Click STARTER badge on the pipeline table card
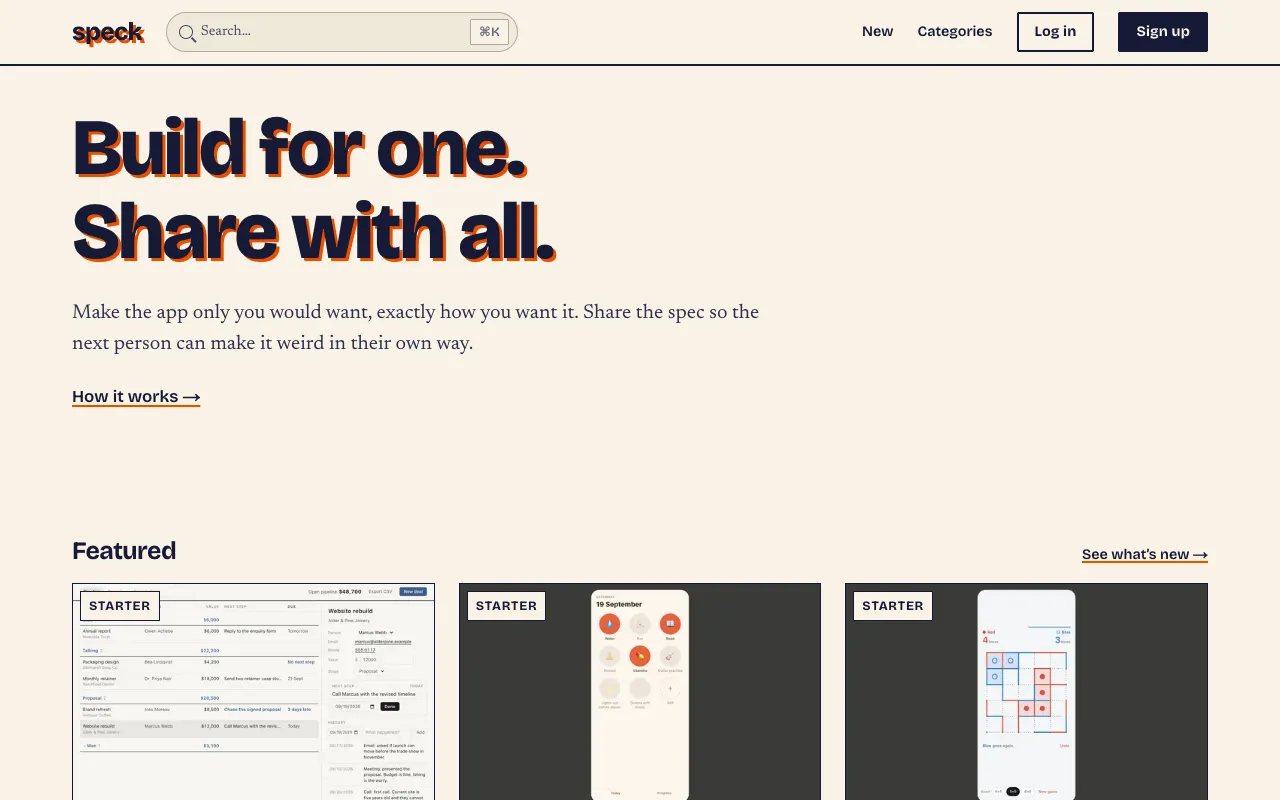The height and width of the screenshot is (800, 1280). coord(120,606)
